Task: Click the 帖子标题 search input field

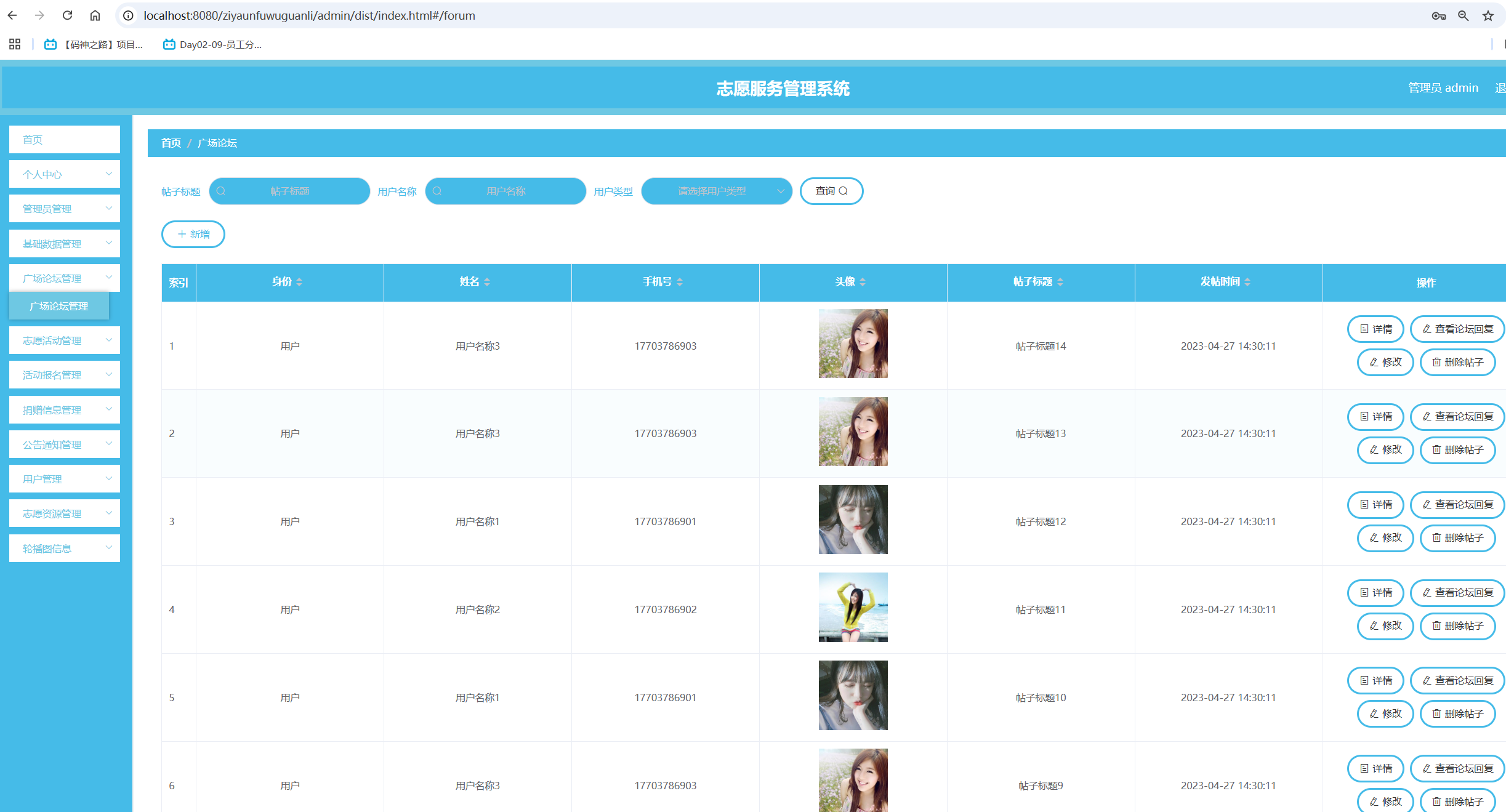Action: (x=290, y=191)
